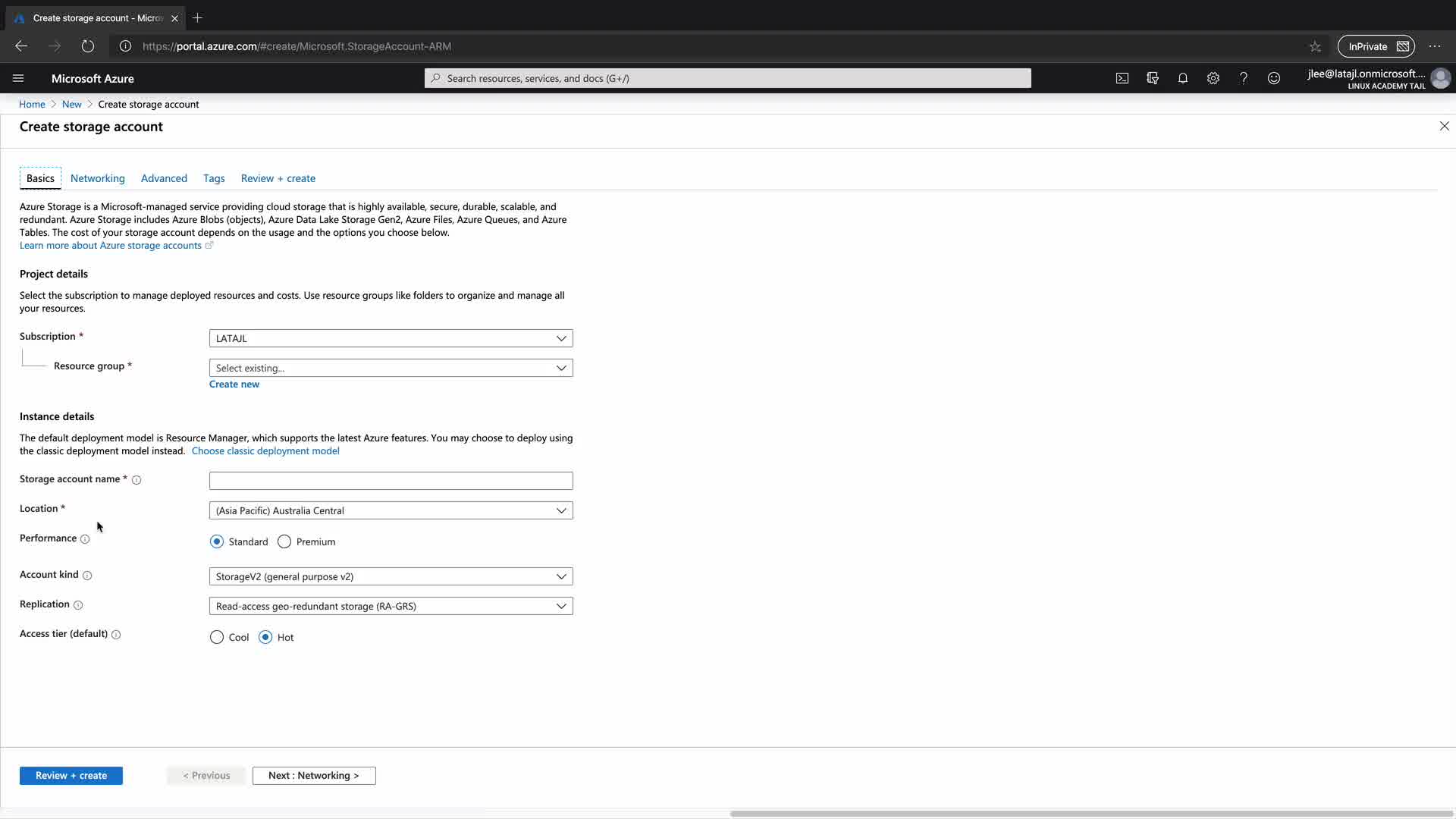Screen dimensions: 1456x819
Task: Switch to the Networking tab
Action: pos(97,178)
